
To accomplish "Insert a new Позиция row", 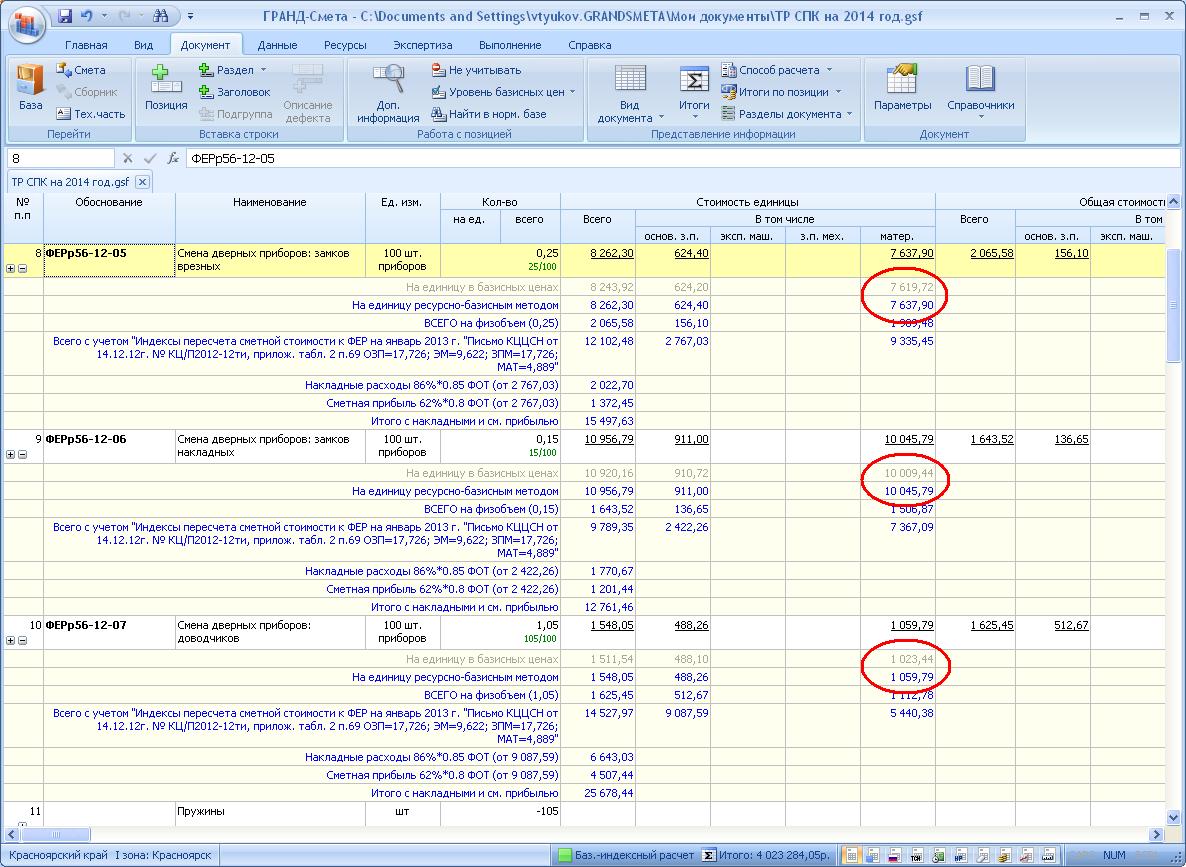I will [165, 87].
